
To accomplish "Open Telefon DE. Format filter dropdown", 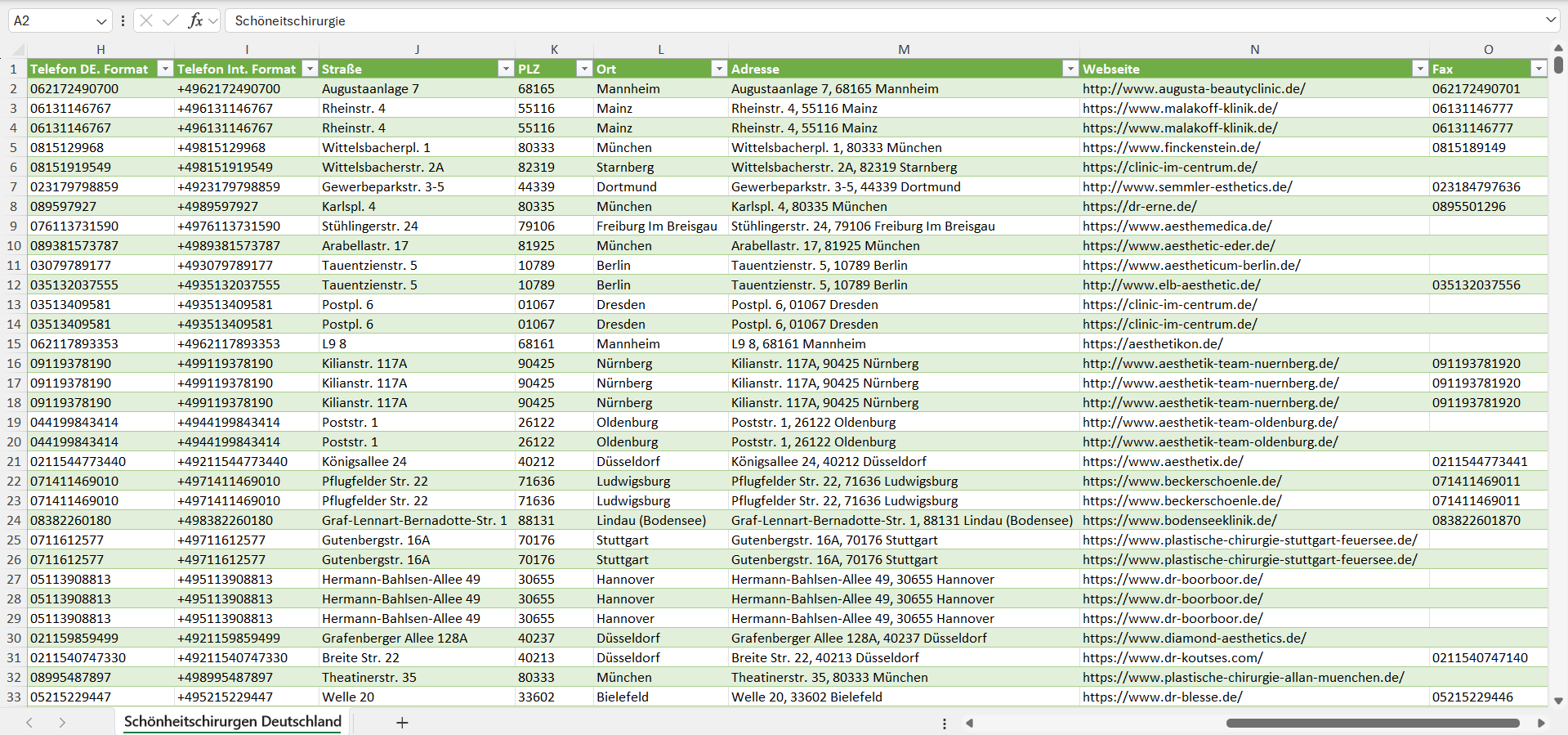I will pos(165,69).
